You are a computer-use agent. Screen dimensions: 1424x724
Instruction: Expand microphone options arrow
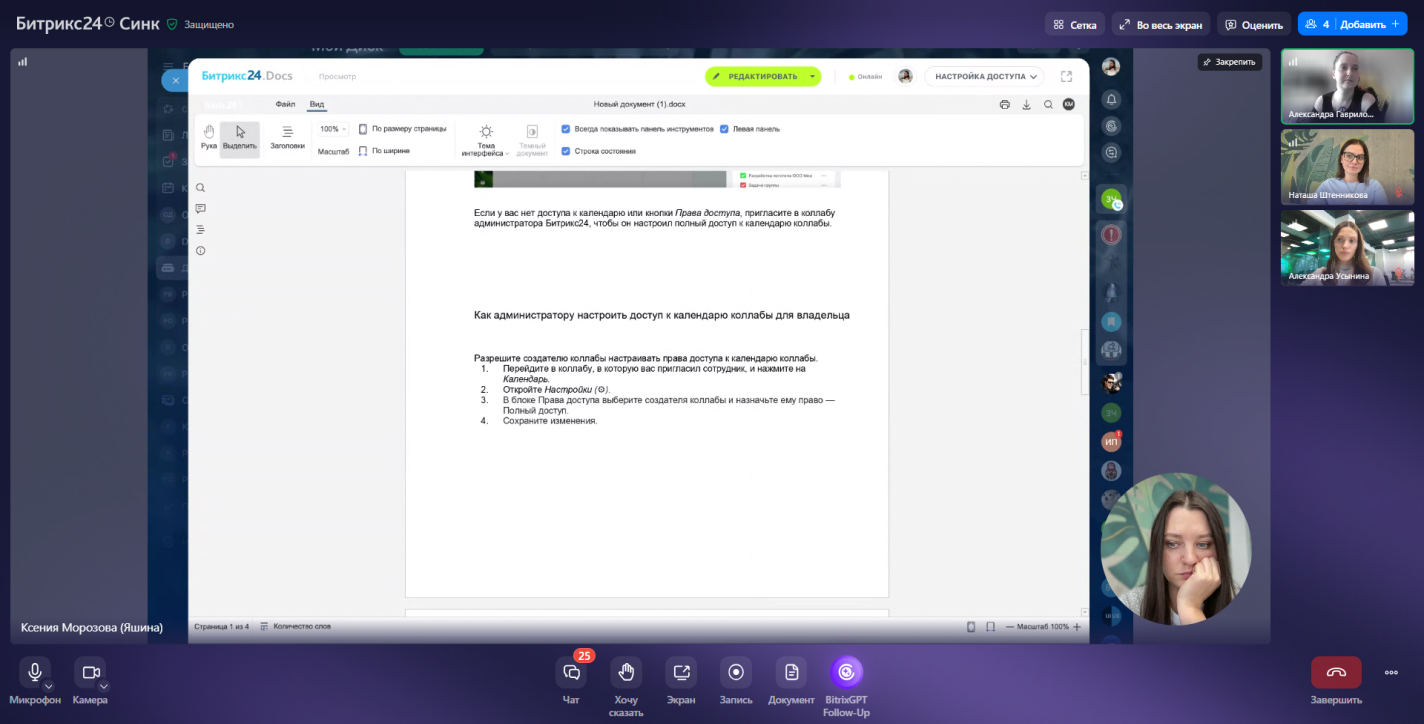48,686
